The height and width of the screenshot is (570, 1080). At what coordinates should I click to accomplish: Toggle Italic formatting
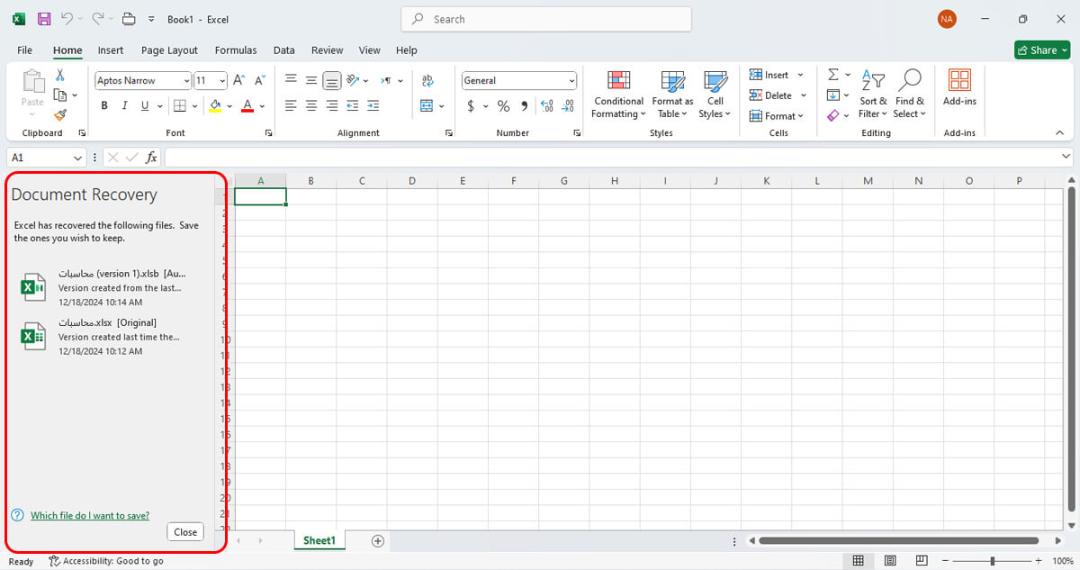[x=125, y=105]
